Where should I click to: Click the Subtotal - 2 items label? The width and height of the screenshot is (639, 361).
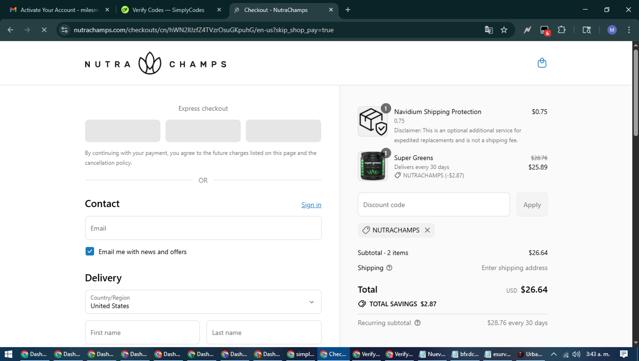point(383,253)
